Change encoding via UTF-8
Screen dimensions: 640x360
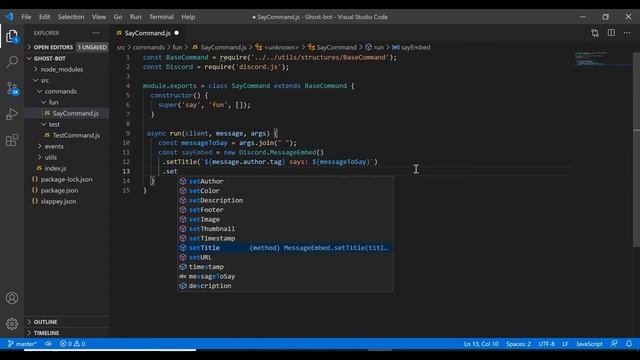tap(547, 344)
